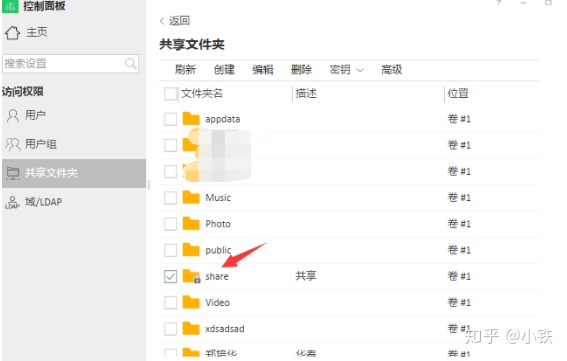567x361 pixels.
Task: Toggle the select-all folders checkbox
Action: 171,94
